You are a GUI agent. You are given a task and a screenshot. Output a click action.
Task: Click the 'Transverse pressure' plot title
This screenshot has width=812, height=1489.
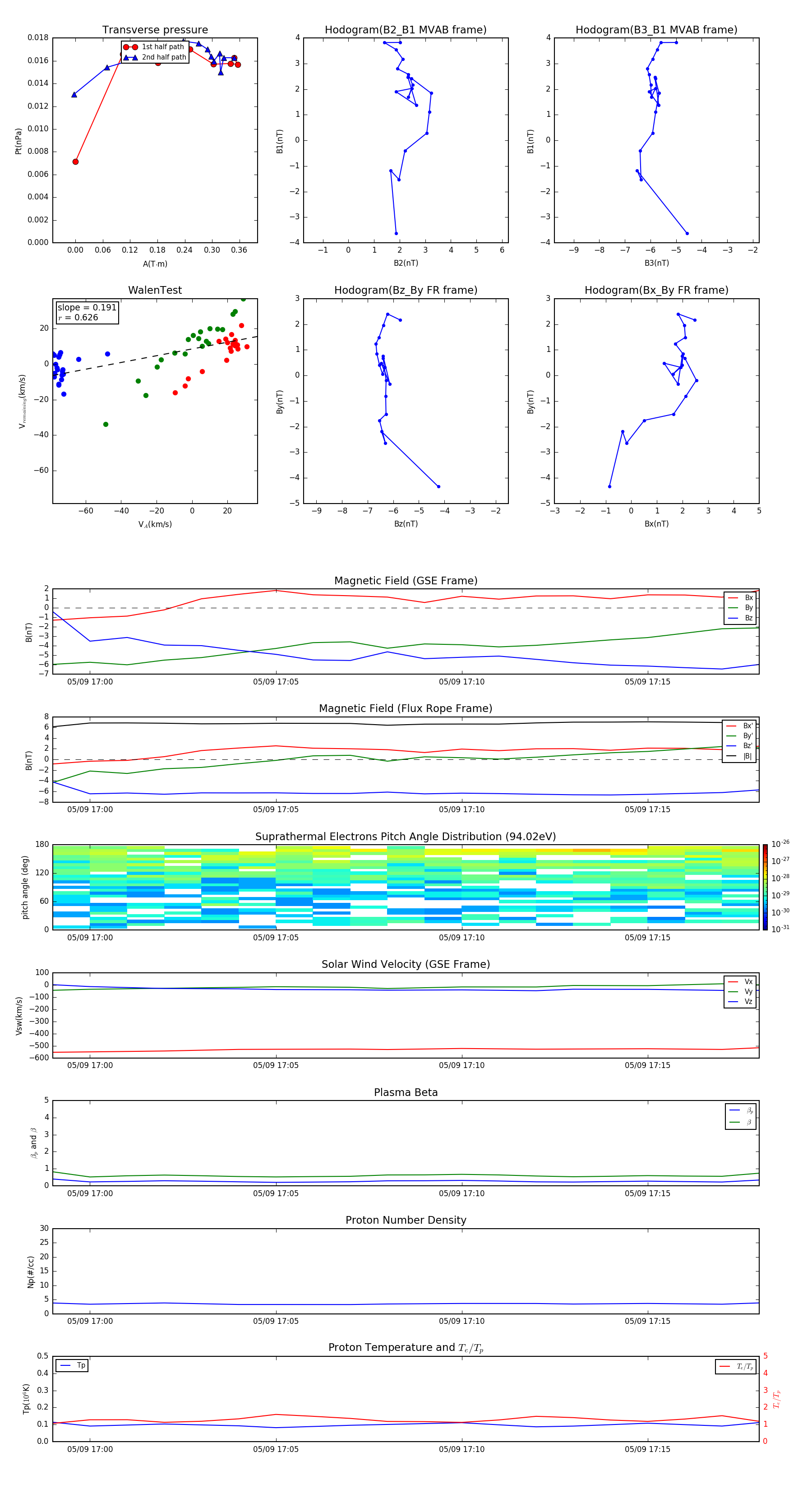pos(155,30)
